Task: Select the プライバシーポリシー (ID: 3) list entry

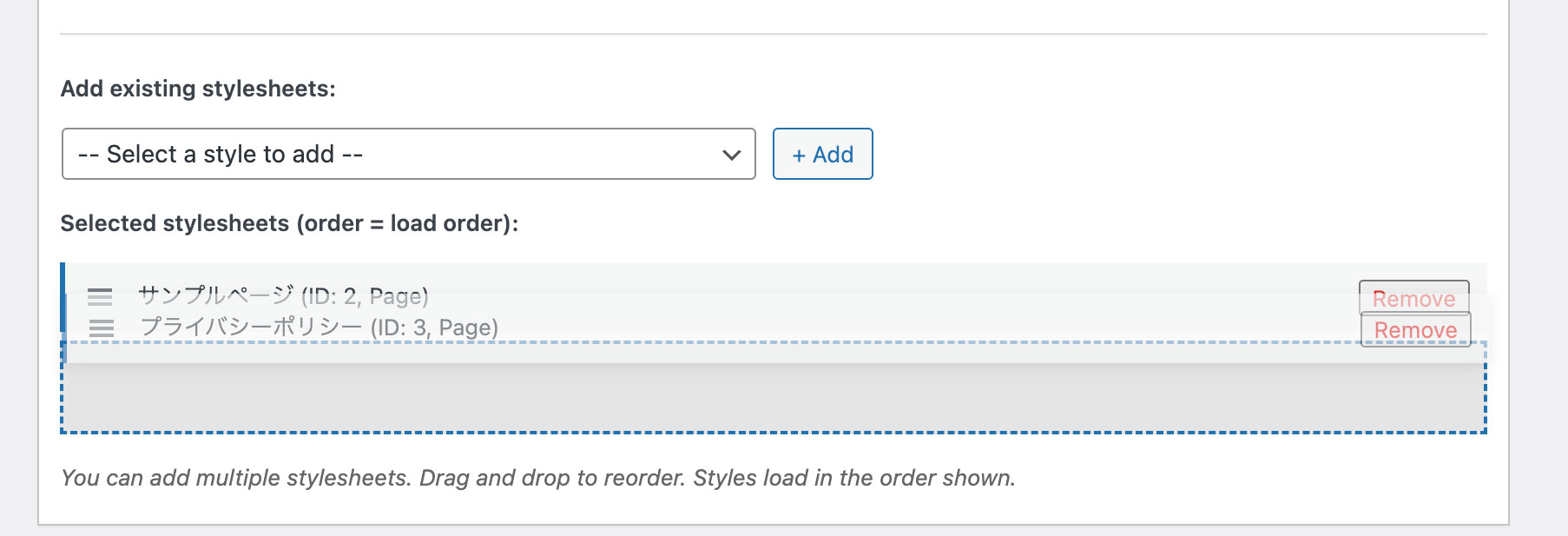Action: (x=320, y=329)
